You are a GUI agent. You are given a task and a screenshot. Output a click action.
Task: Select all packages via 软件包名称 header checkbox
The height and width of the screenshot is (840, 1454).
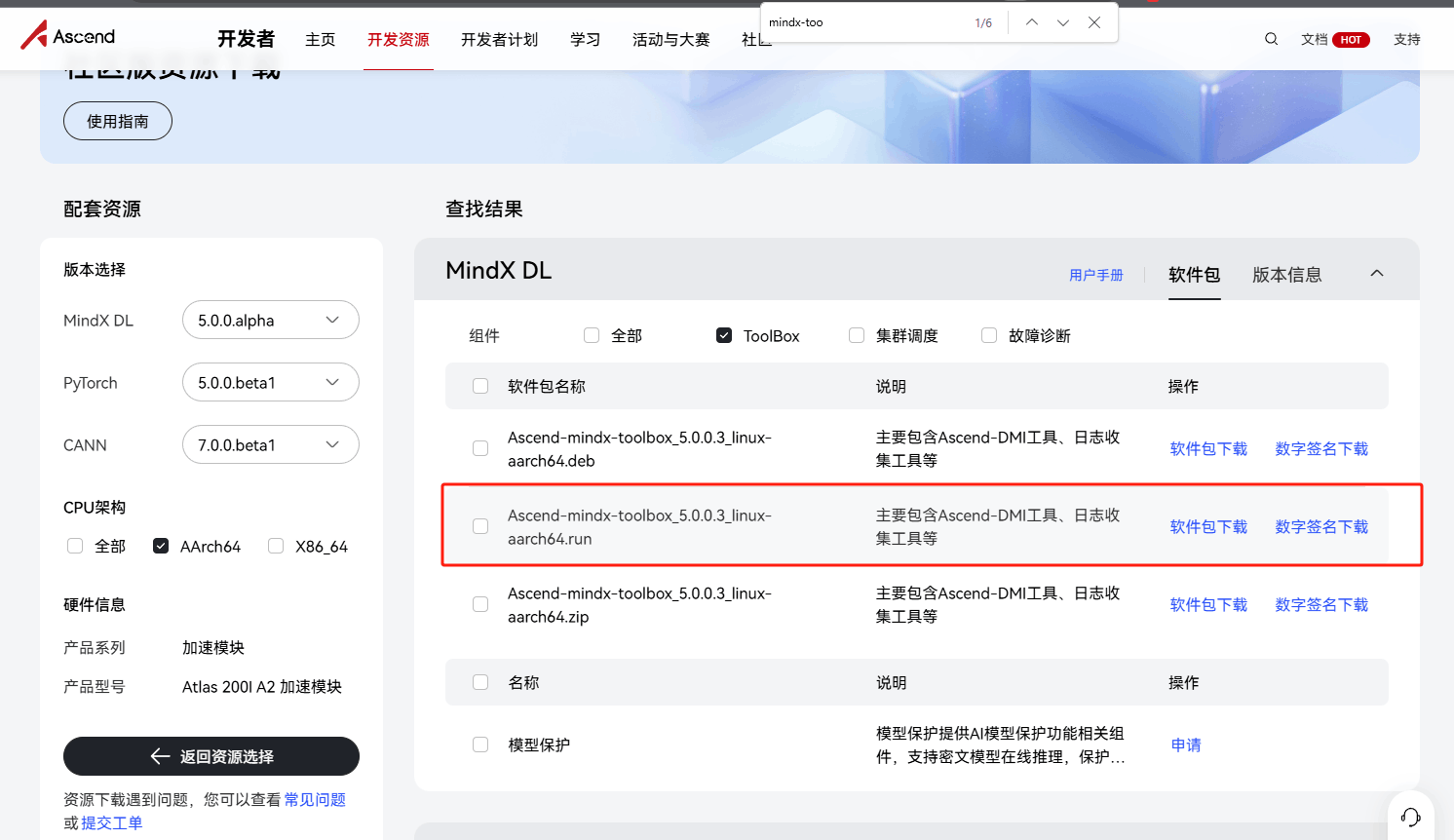click(480, 386)
